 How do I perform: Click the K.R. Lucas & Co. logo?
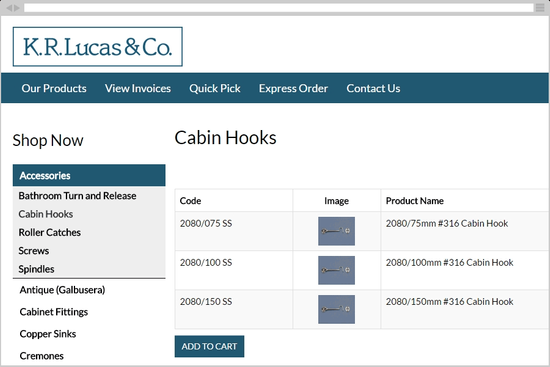98,47
